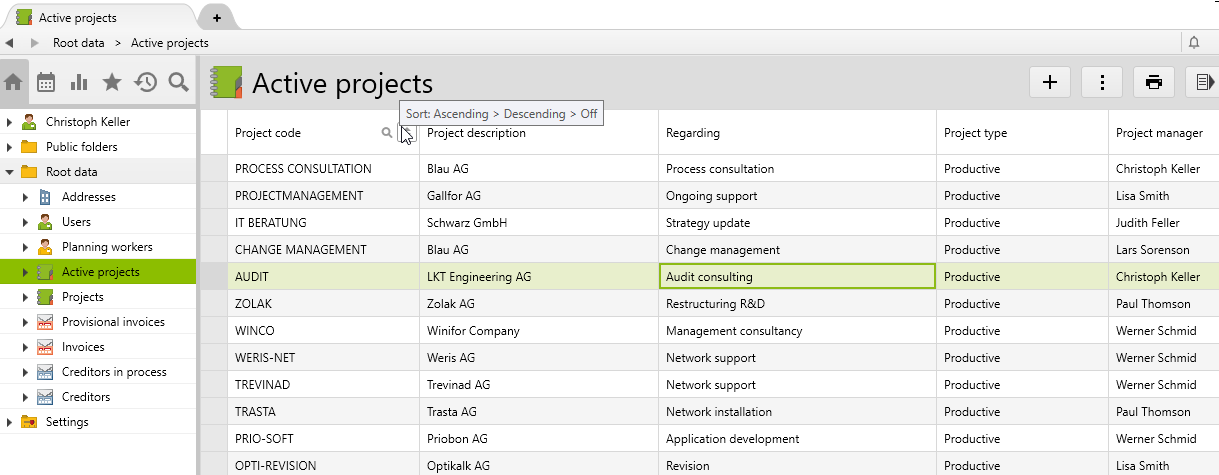Open the history clock icon

[146, 83]
